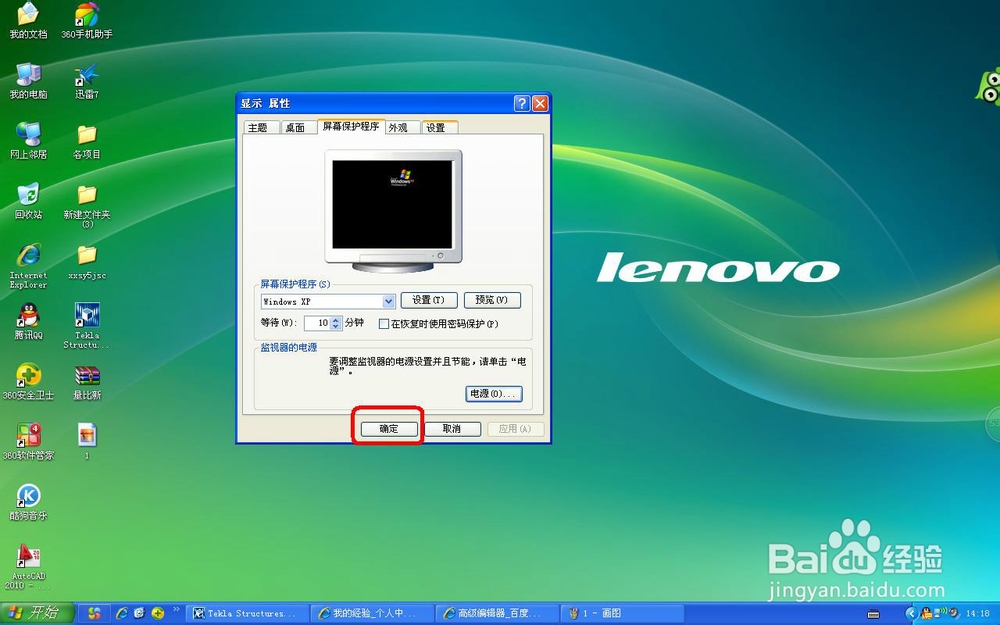Select the 网上邻居 desktop icon
Viewport: 1000px width, 625px height.
pos(28,140)
